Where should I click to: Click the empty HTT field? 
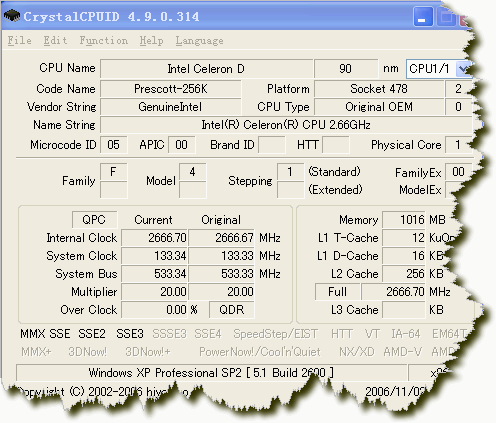pos(336,145)
